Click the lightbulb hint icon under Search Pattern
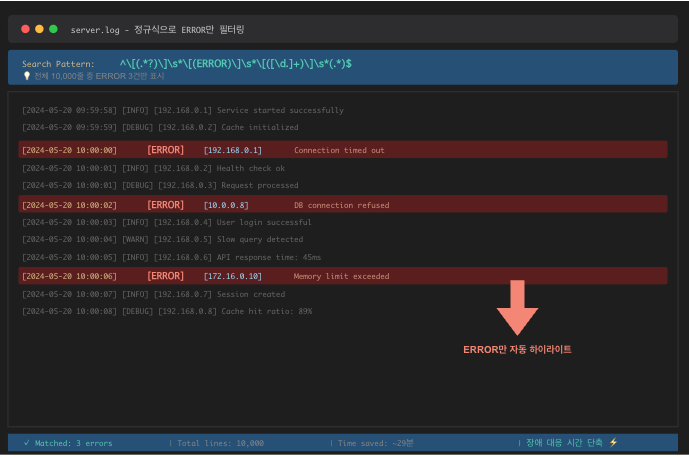689x457 pixels. [26, 76]
